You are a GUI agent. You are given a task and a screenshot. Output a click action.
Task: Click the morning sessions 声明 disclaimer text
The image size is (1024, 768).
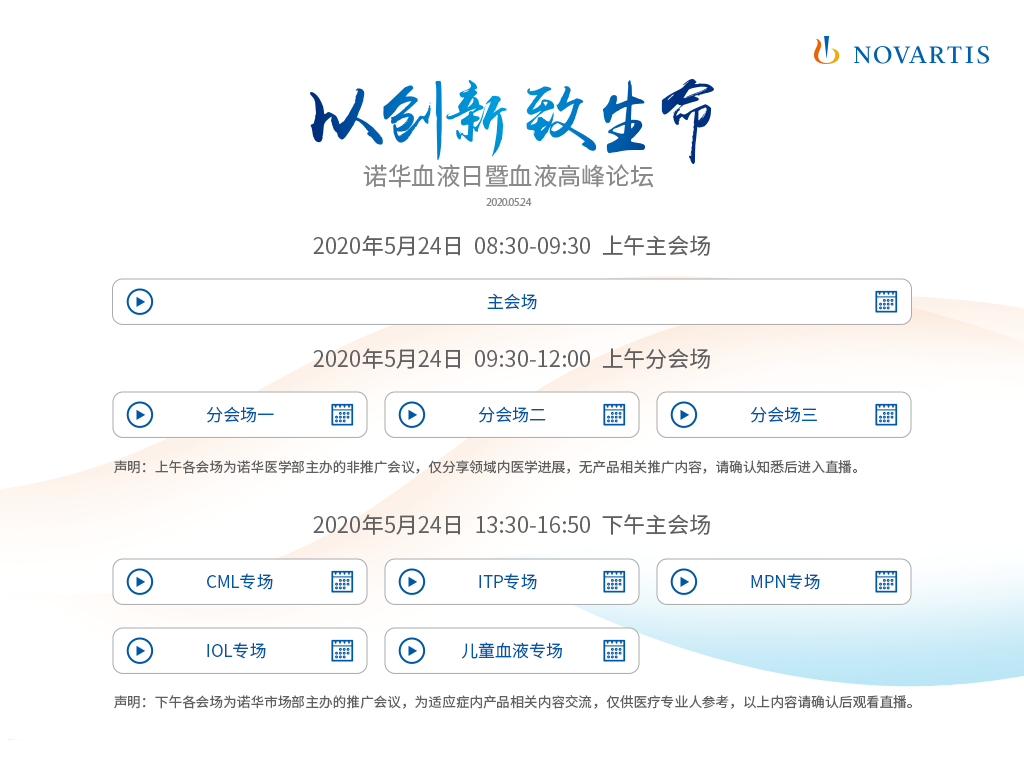pos(488,467)
